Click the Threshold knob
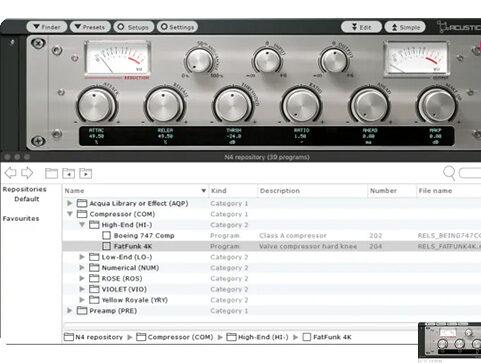Viewport: 481px width, 363px height. [x=233, y=105]
